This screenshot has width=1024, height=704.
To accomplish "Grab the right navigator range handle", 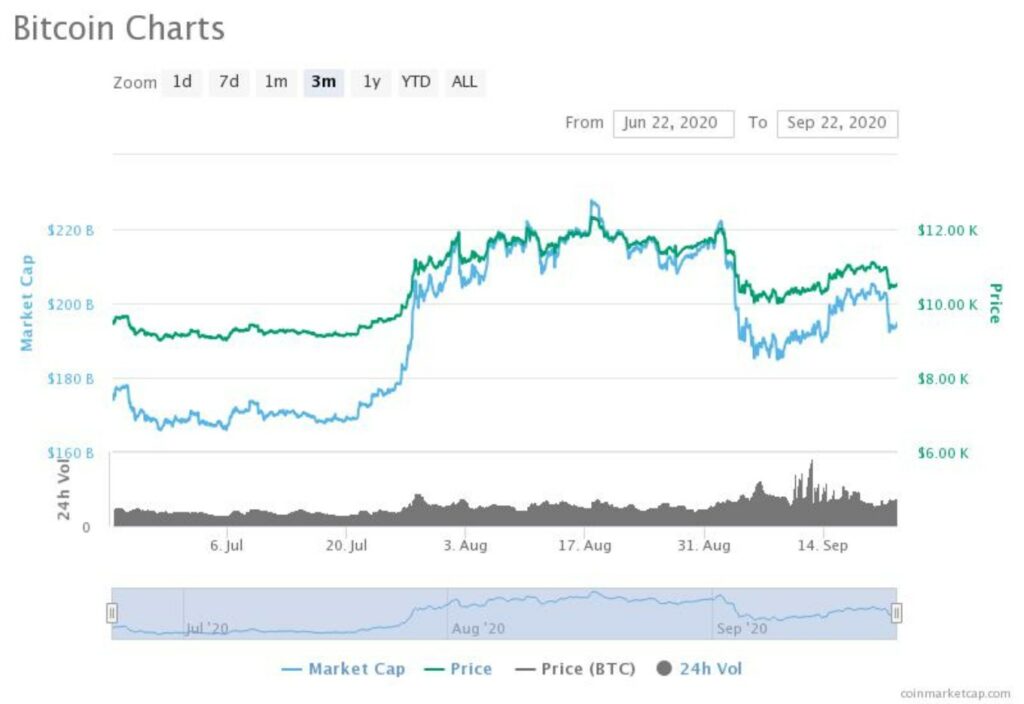I will pyautogui.click(x=896, y=613).
